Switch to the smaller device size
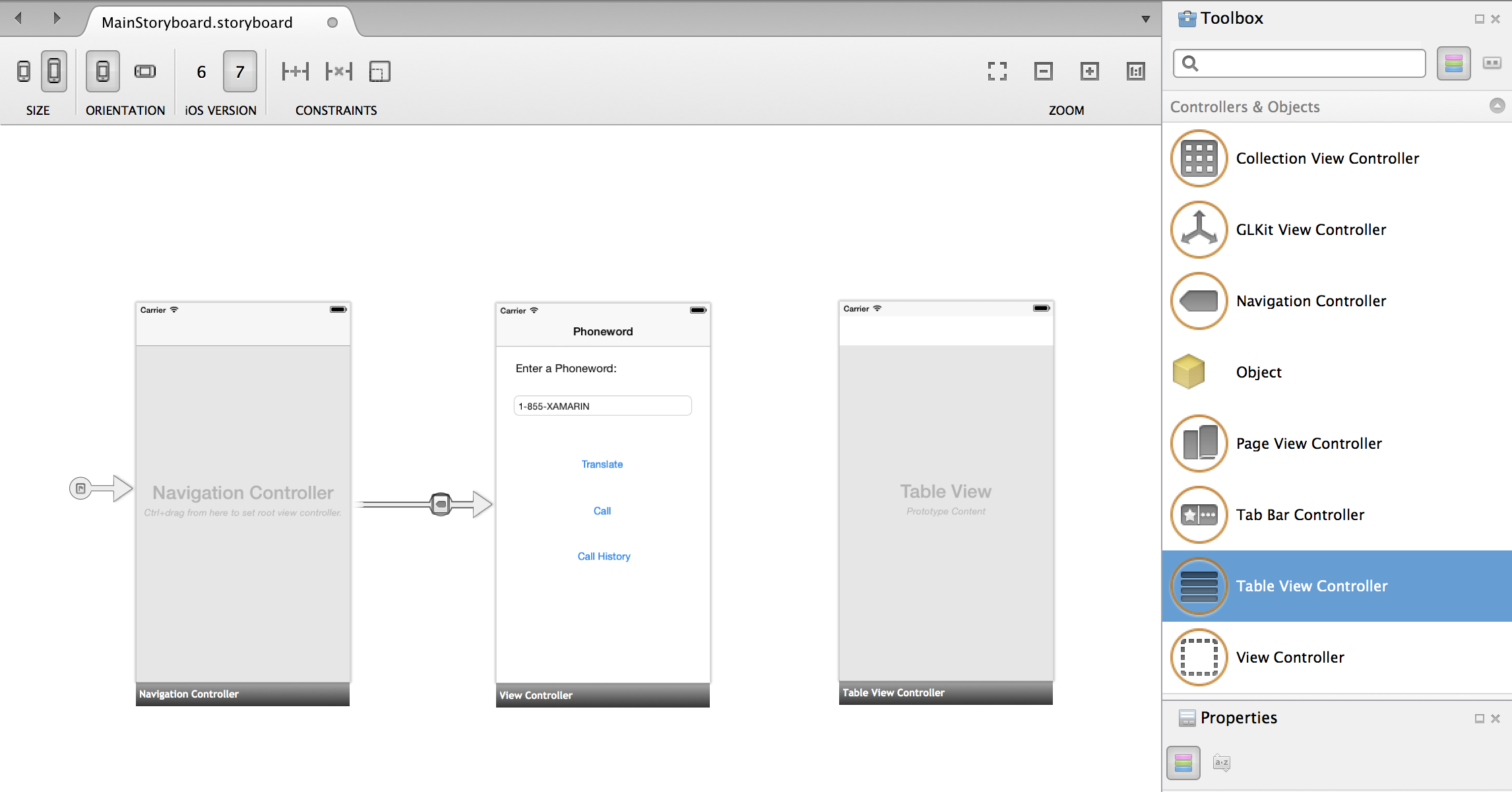The width and height of the screenshot is (1512, 792). coord(24,71)
